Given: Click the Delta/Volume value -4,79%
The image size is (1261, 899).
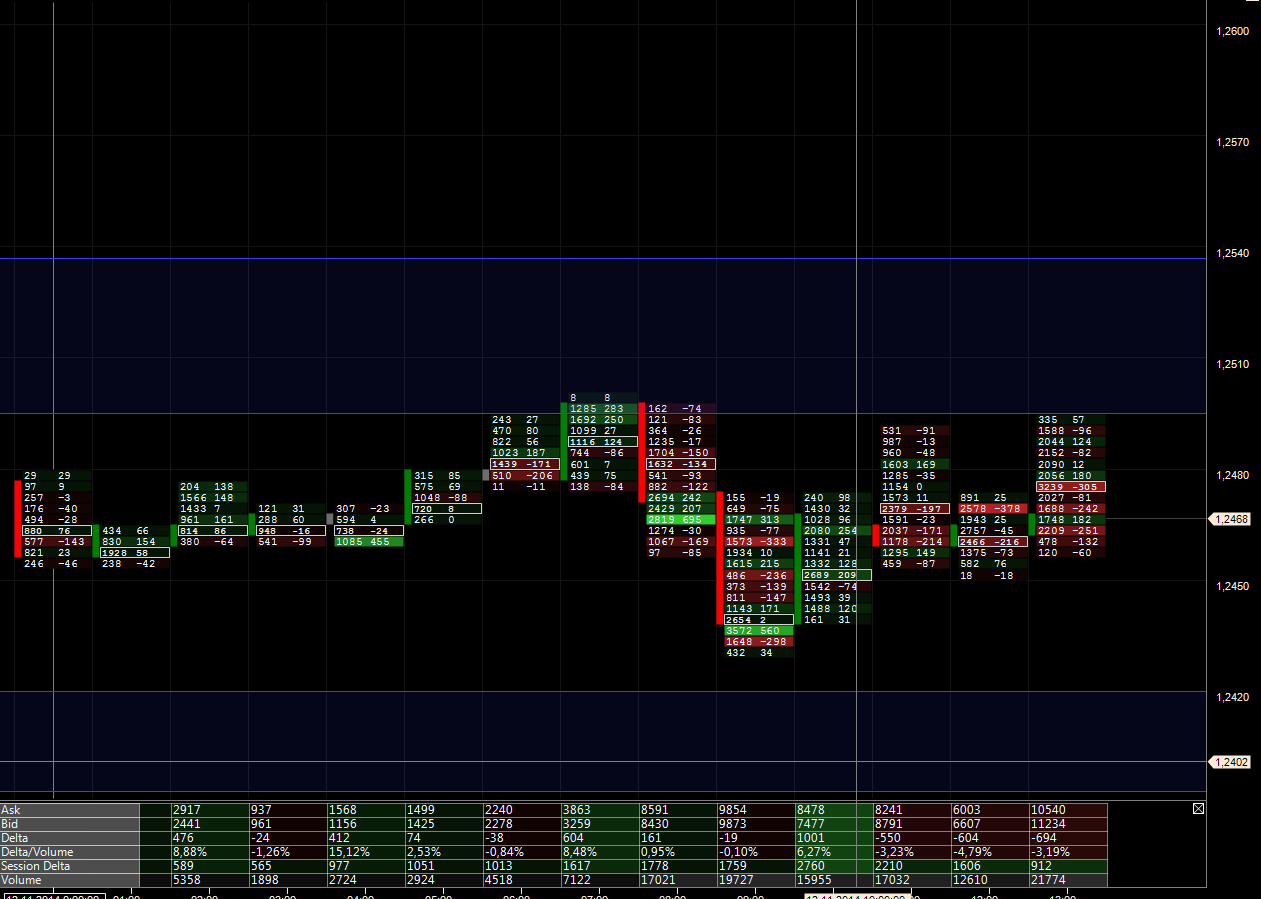Looking at the screenshot, I should coord(990,852).
